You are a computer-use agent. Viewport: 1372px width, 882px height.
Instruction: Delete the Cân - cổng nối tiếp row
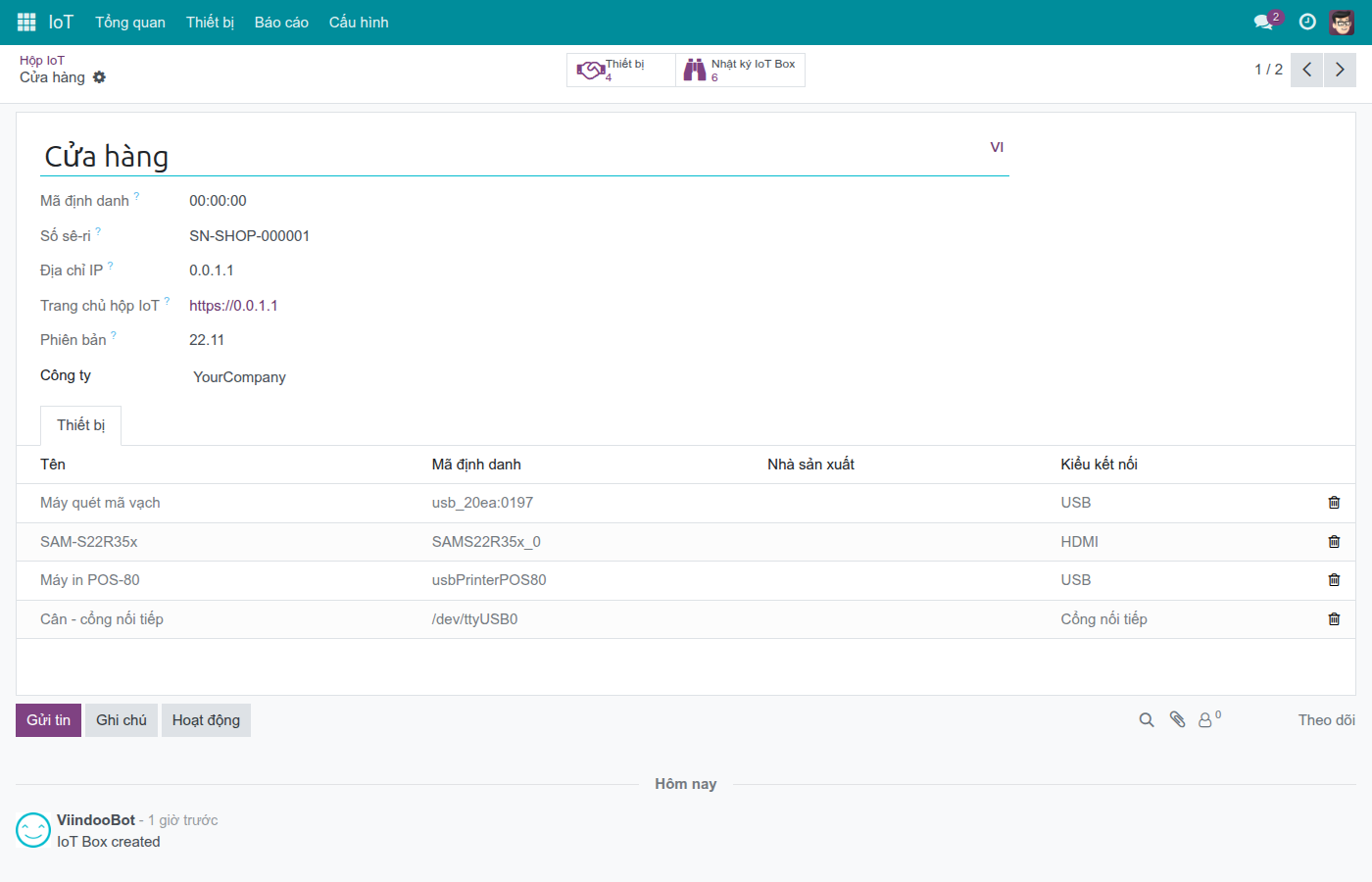click(x=1334, y=619)
